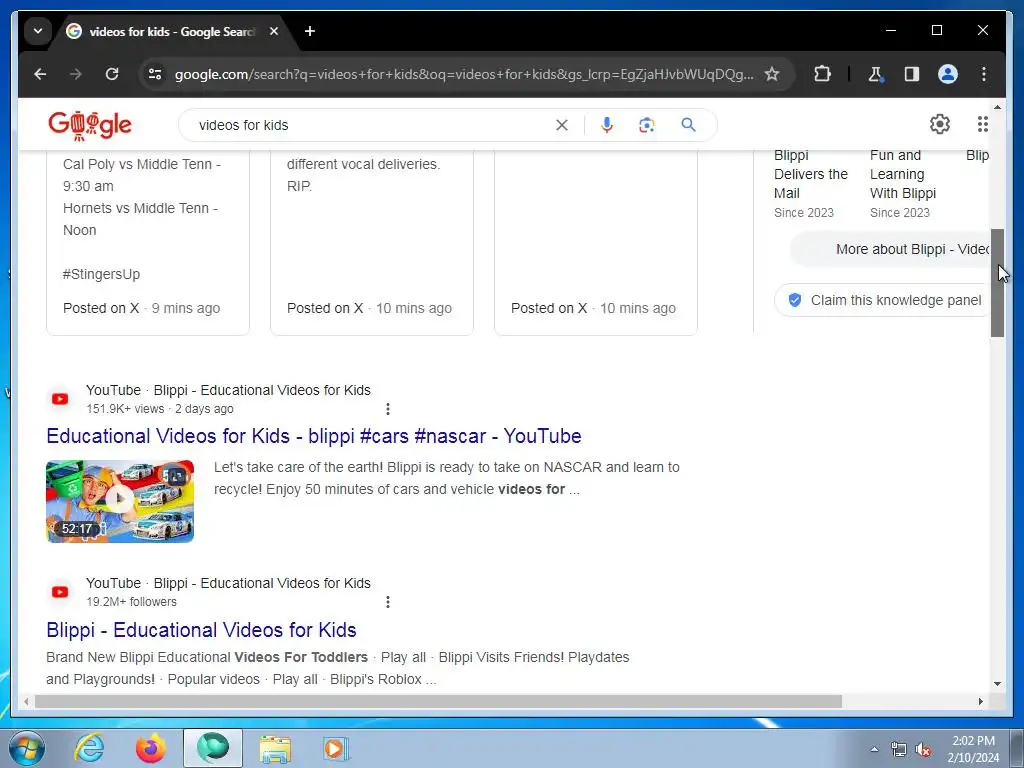The image size is (1024, 768).
Task: Open the Chrome profile avatar
Action: [948, 74]
